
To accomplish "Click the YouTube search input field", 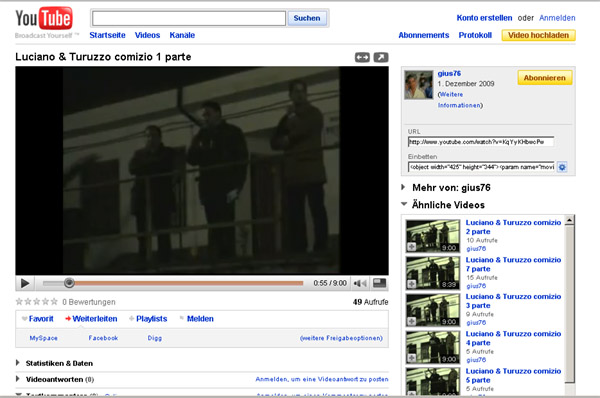I will (x=189, y=18).
